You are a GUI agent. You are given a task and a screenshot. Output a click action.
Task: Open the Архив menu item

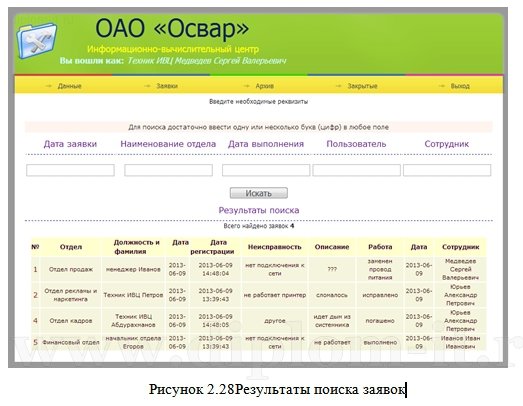pyautogui.click(x=265, y=86)
